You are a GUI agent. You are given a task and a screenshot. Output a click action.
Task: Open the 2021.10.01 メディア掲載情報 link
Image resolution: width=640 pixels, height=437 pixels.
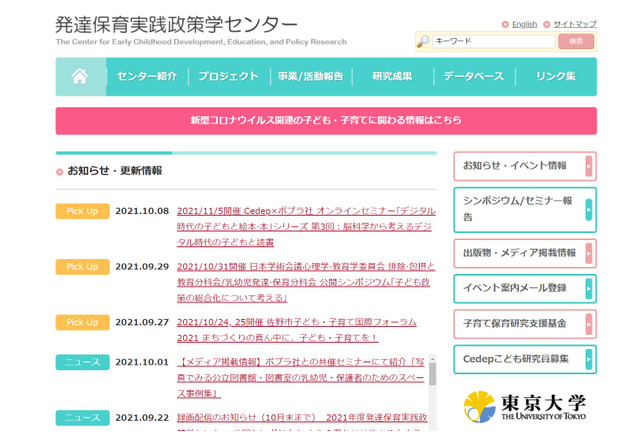[301, 378]
